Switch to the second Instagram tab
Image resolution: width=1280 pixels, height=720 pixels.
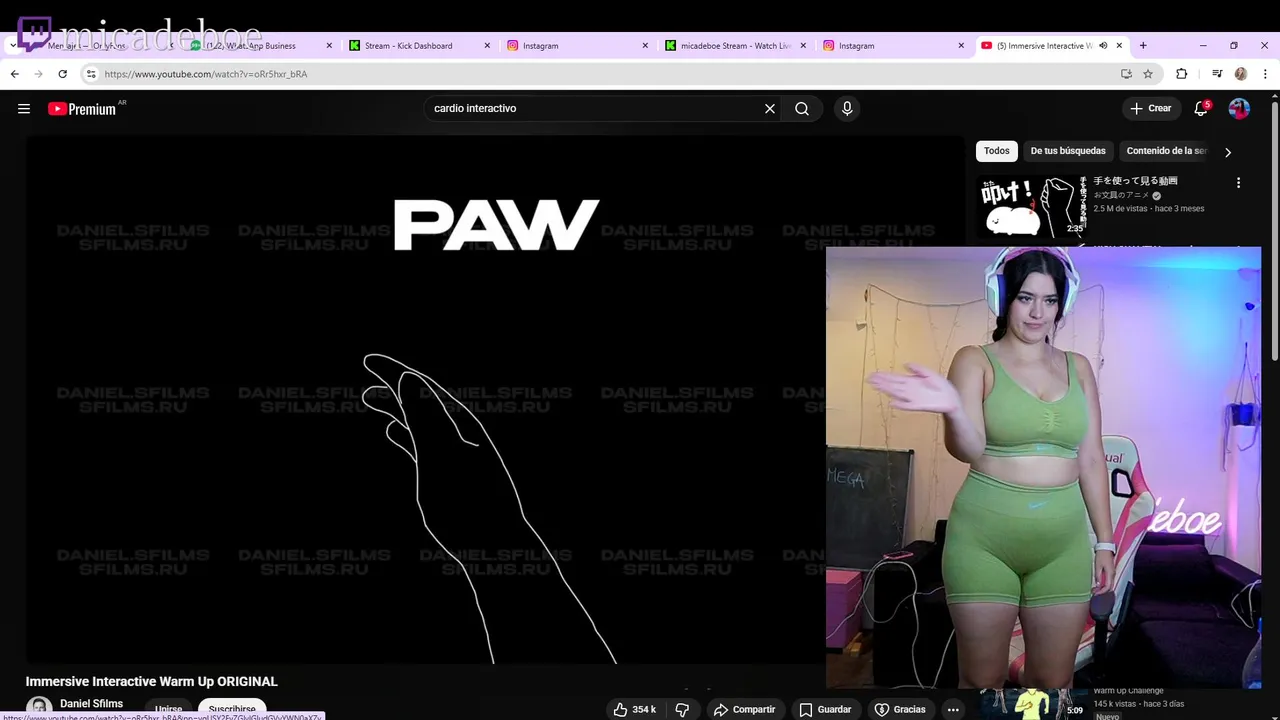click(892, 46)
